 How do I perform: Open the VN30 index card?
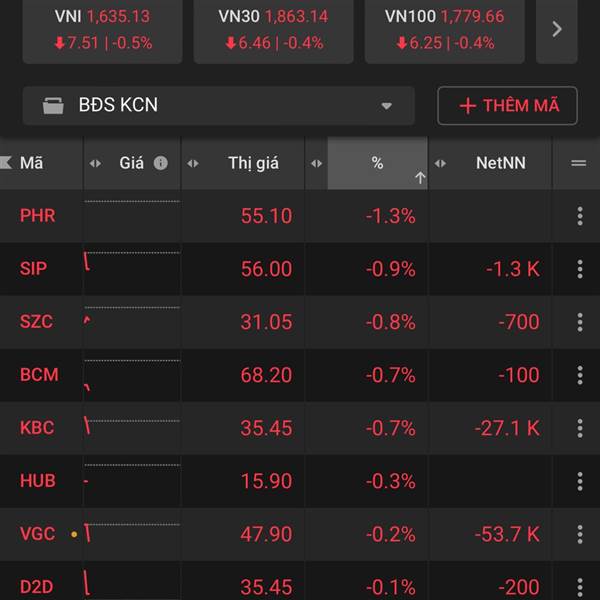273,30
